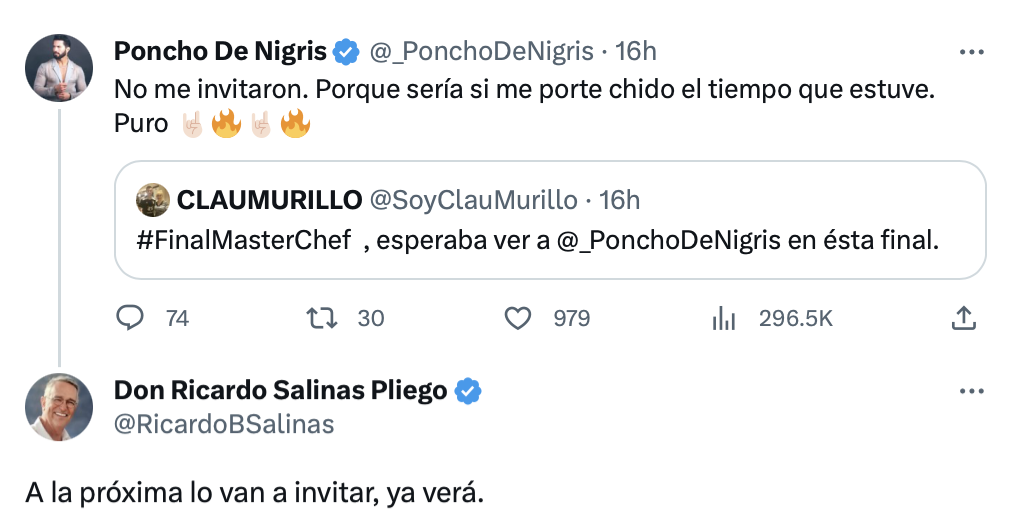Click the reply icon under Poncho's tweet
The image size is (1012, 518).
click(132, 318)
